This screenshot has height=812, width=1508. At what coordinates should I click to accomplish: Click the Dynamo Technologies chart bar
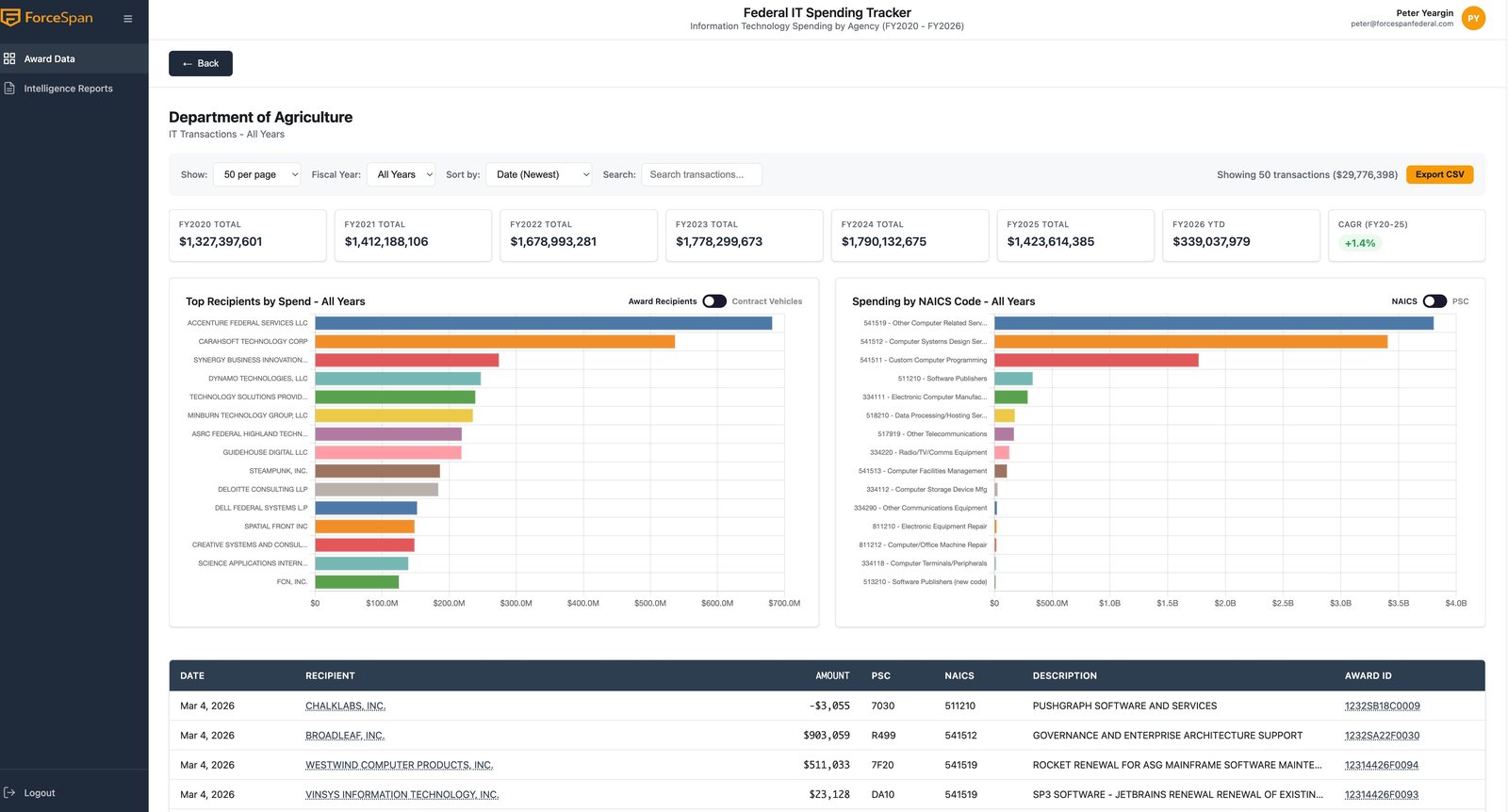(398, 379)
